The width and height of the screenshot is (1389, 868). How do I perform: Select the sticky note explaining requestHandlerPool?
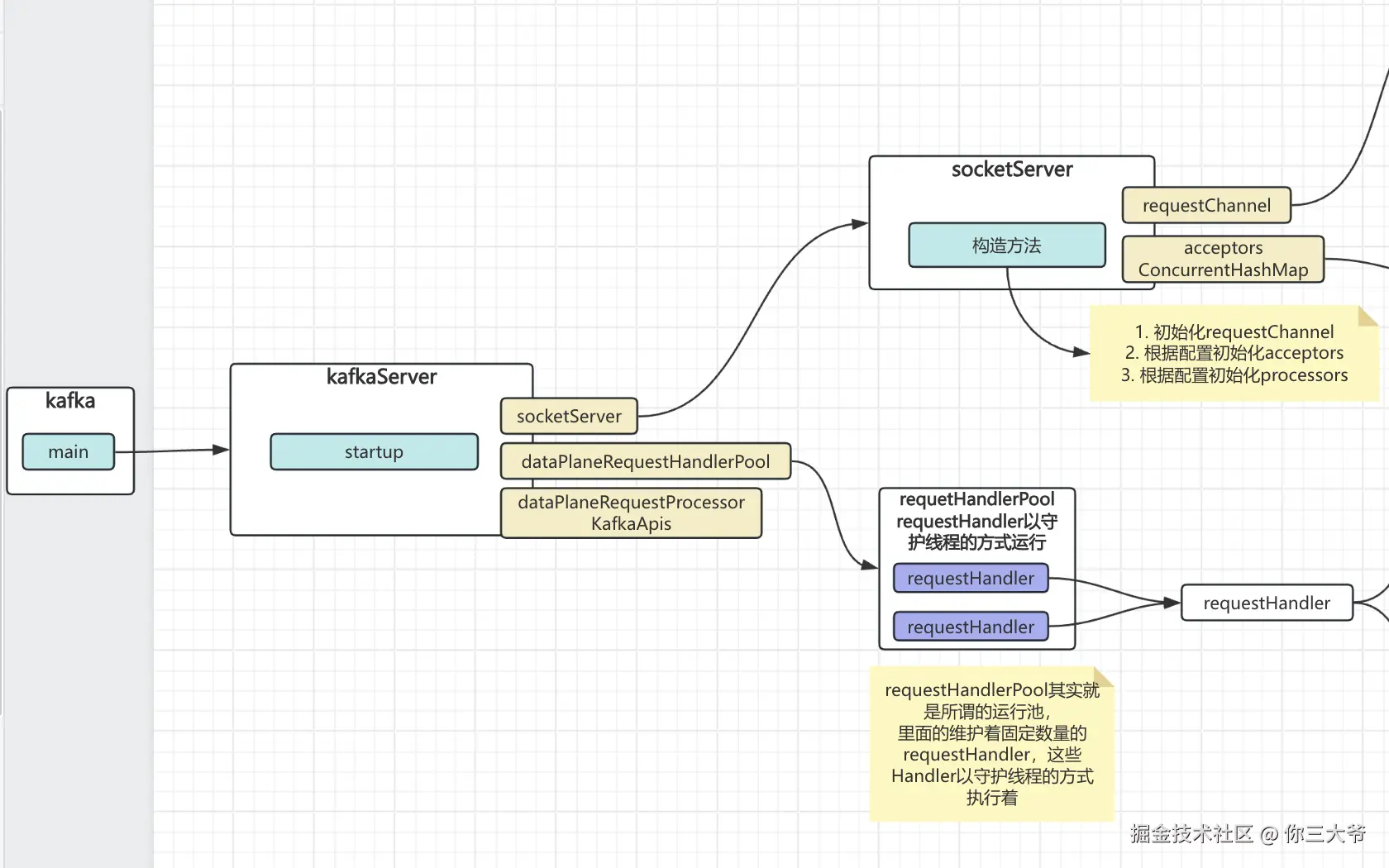992,744
